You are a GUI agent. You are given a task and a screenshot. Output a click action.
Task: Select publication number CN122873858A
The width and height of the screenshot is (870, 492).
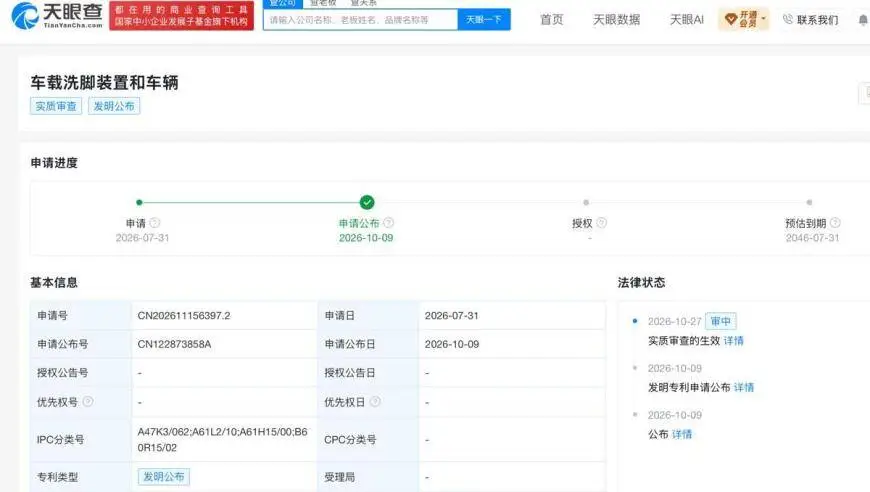point(174,344)
